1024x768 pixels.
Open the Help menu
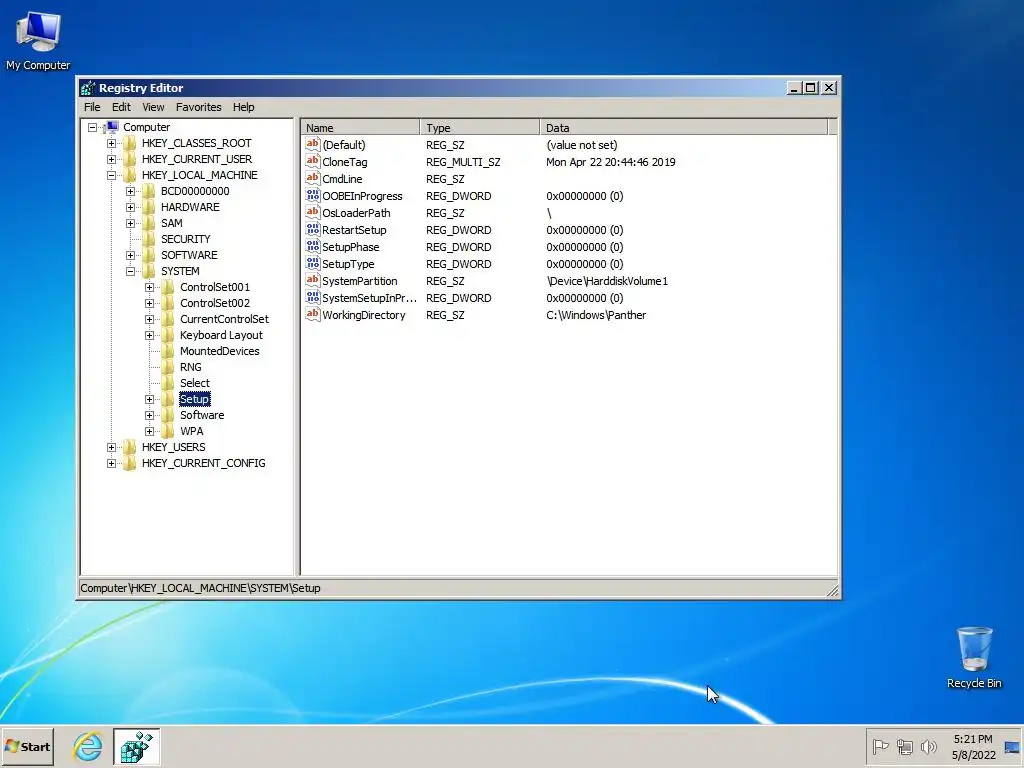pyautogui.click(x=244, y=107)
